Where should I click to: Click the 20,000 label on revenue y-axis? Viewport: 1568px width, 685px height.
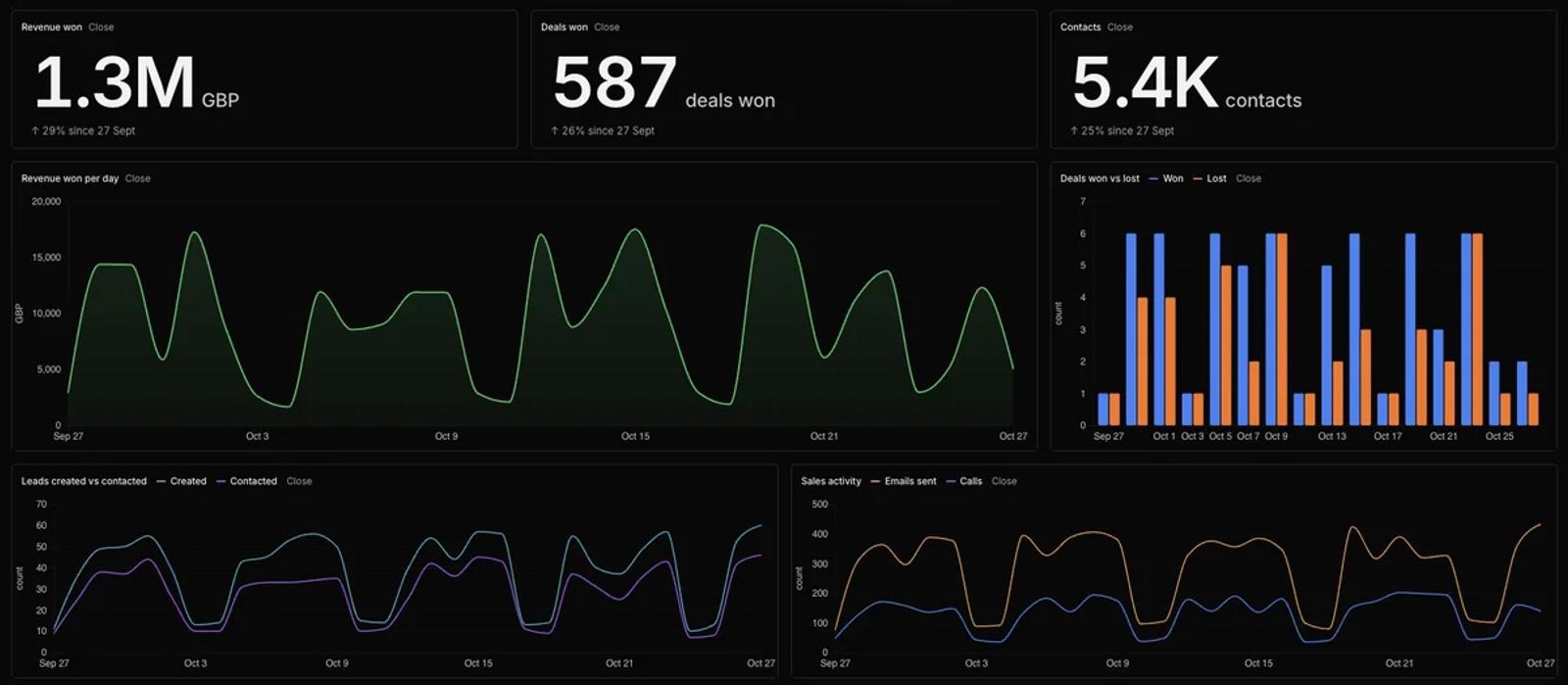click(46, 201)
